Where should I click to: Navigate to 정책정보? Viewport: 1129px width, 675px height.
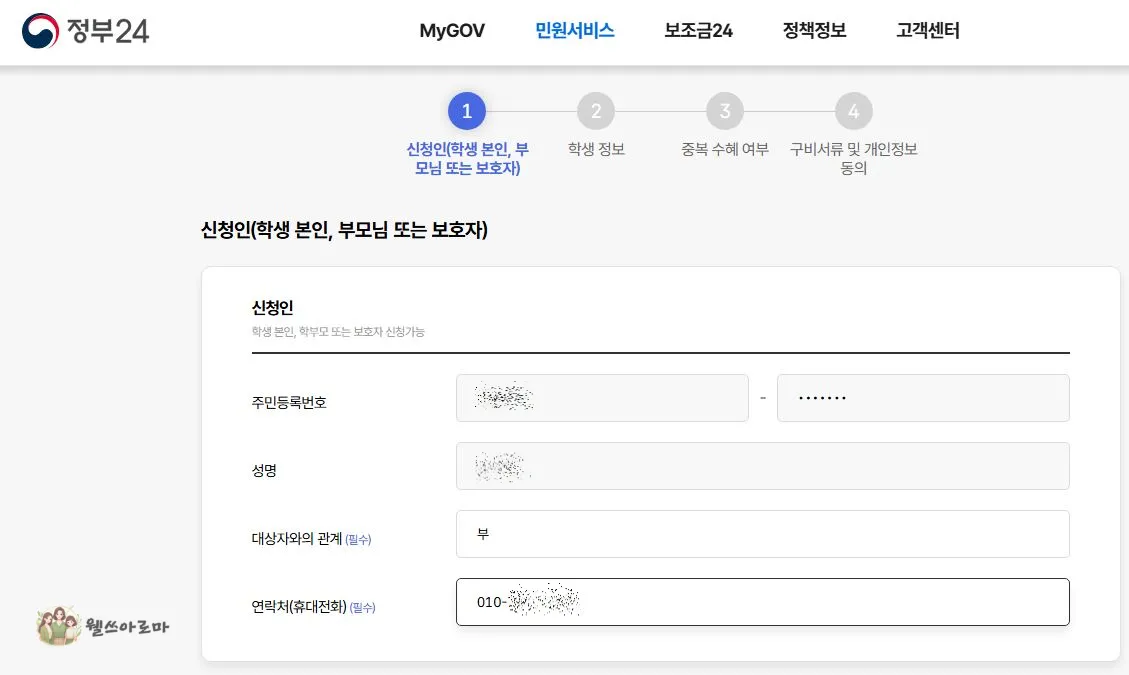point(813,31)
